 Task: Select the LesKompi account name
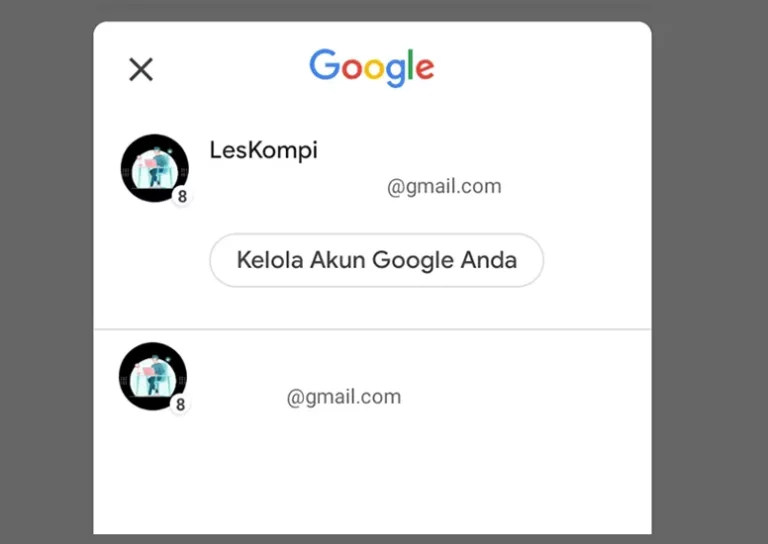(x=264, y=150)
